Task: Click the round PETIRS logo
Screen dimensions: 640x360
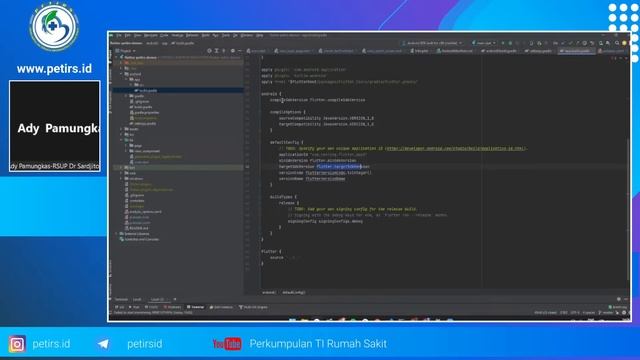Action: click(x=54, y=27)
